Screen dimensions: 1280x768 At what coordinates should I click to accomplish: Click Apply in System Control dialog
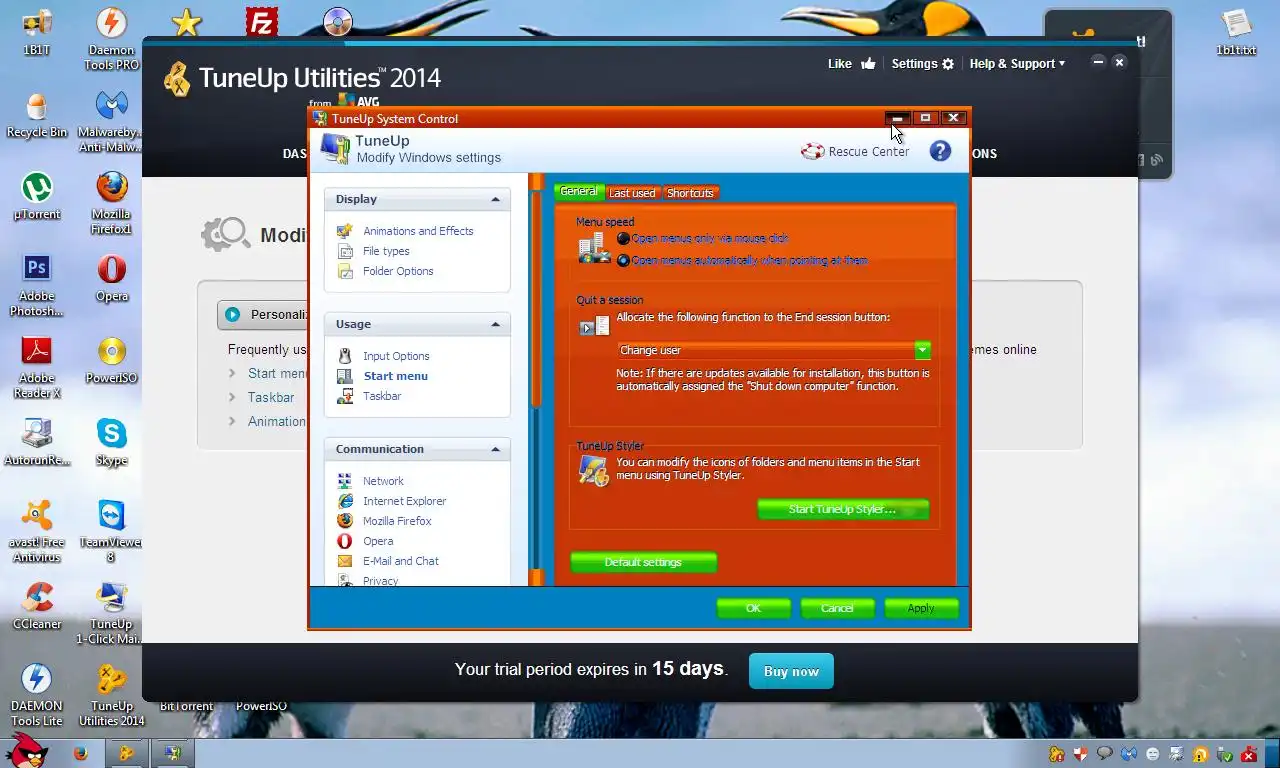click(921, 608)
